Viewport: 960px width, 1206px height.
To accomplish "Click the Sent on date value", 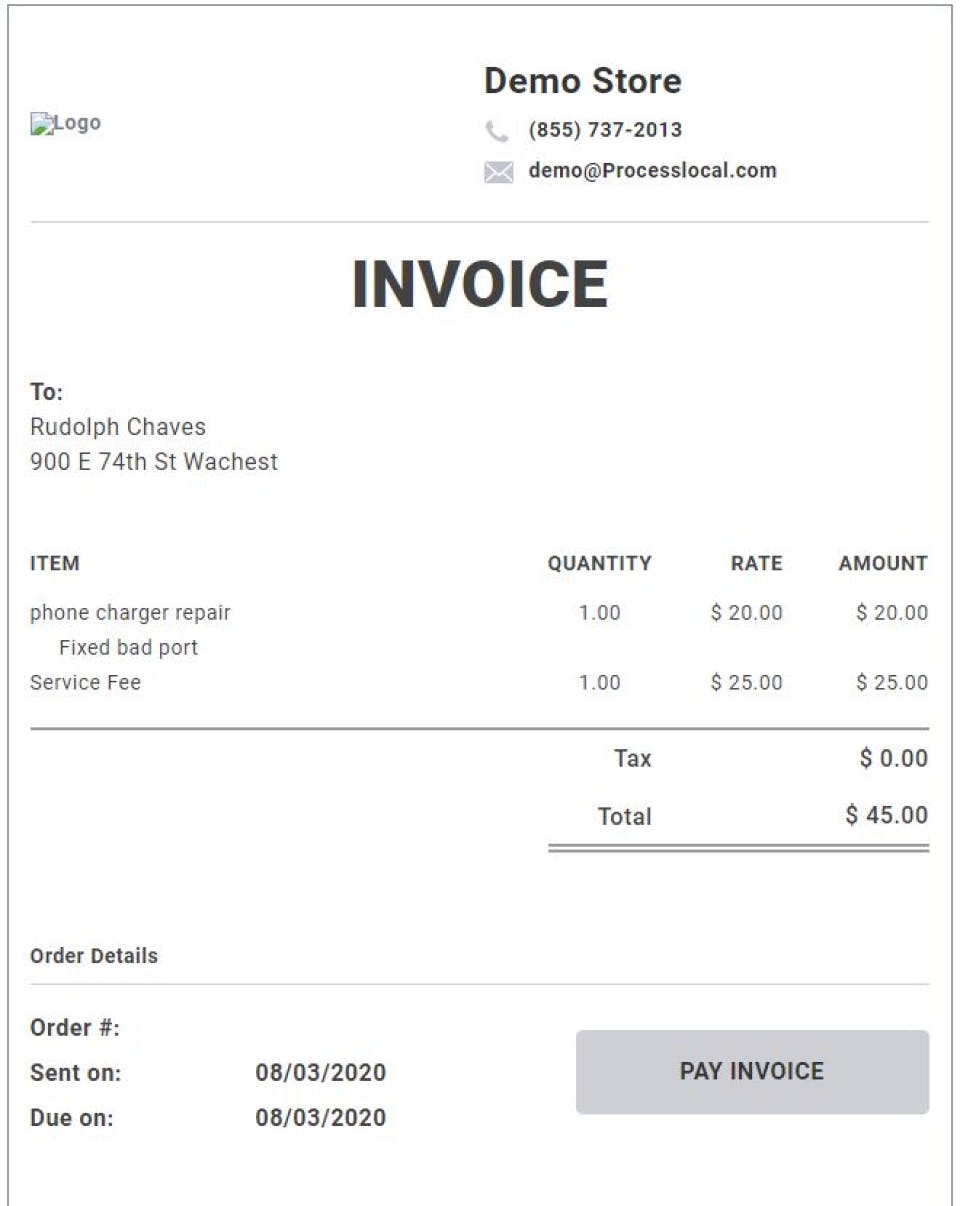I will click(x=320, y=1073).
